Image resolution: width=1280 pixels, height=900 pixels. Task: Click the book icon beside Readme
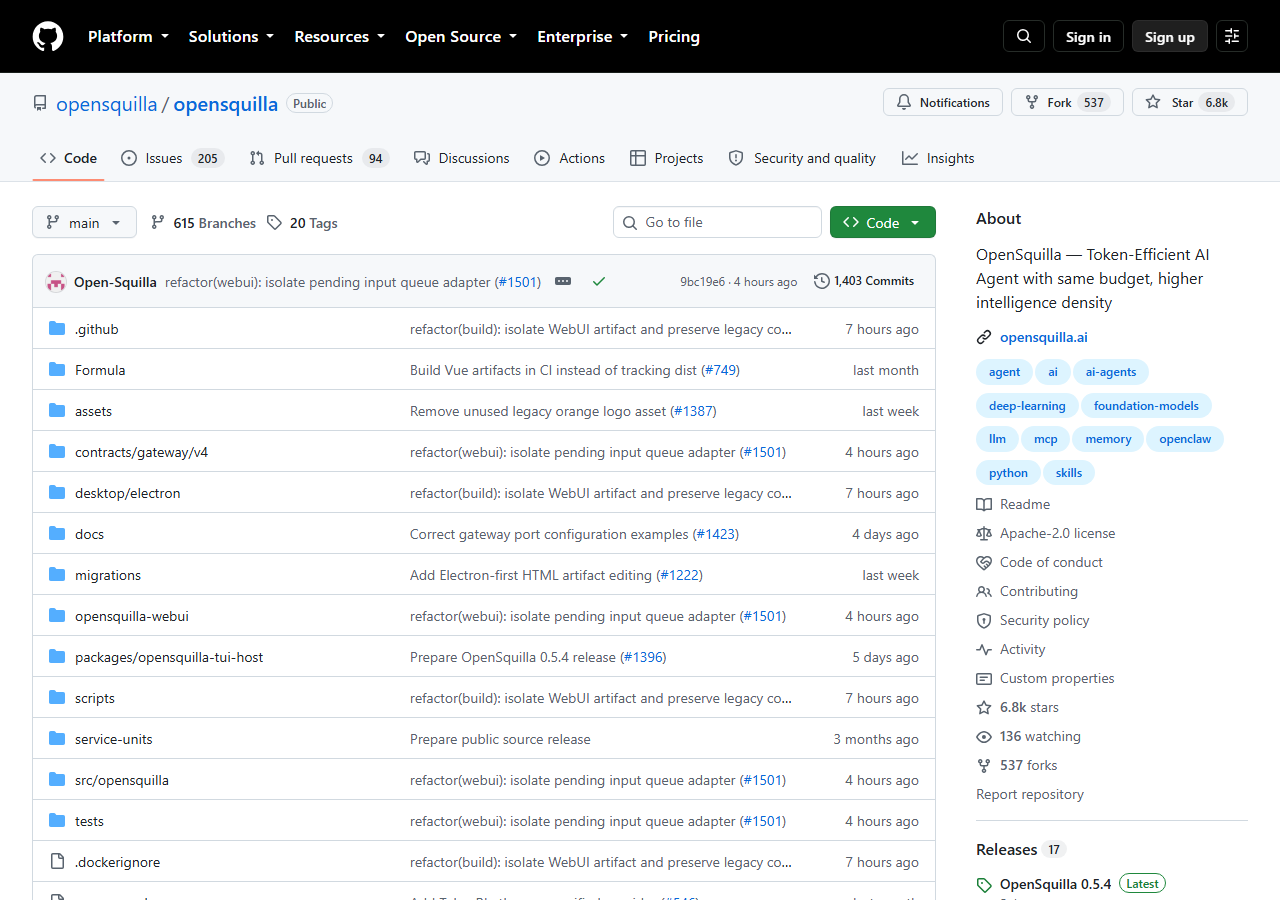(x=984, y=504)
